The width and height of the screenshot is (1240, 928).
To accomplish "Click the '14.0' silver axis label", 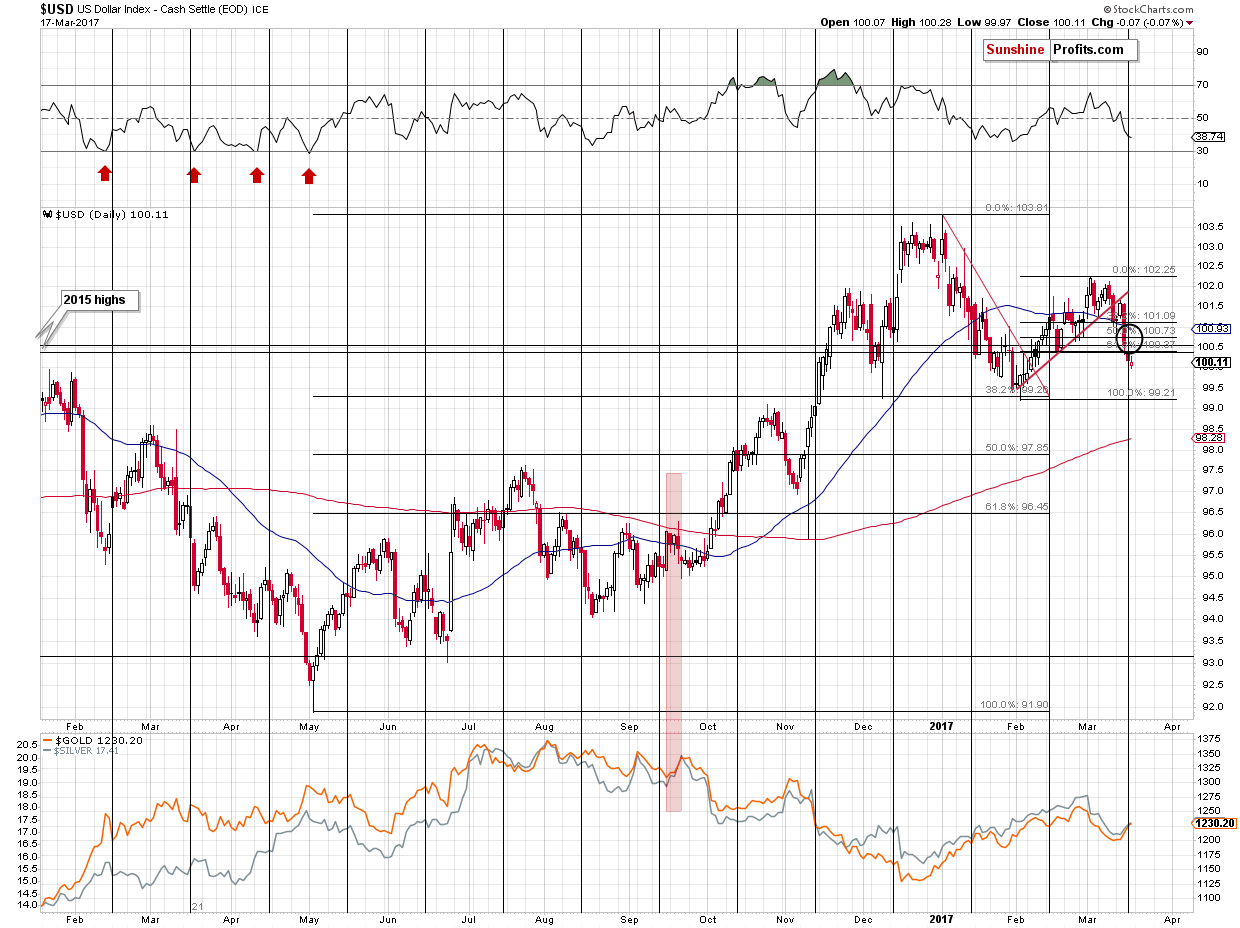I will point(27,905).
